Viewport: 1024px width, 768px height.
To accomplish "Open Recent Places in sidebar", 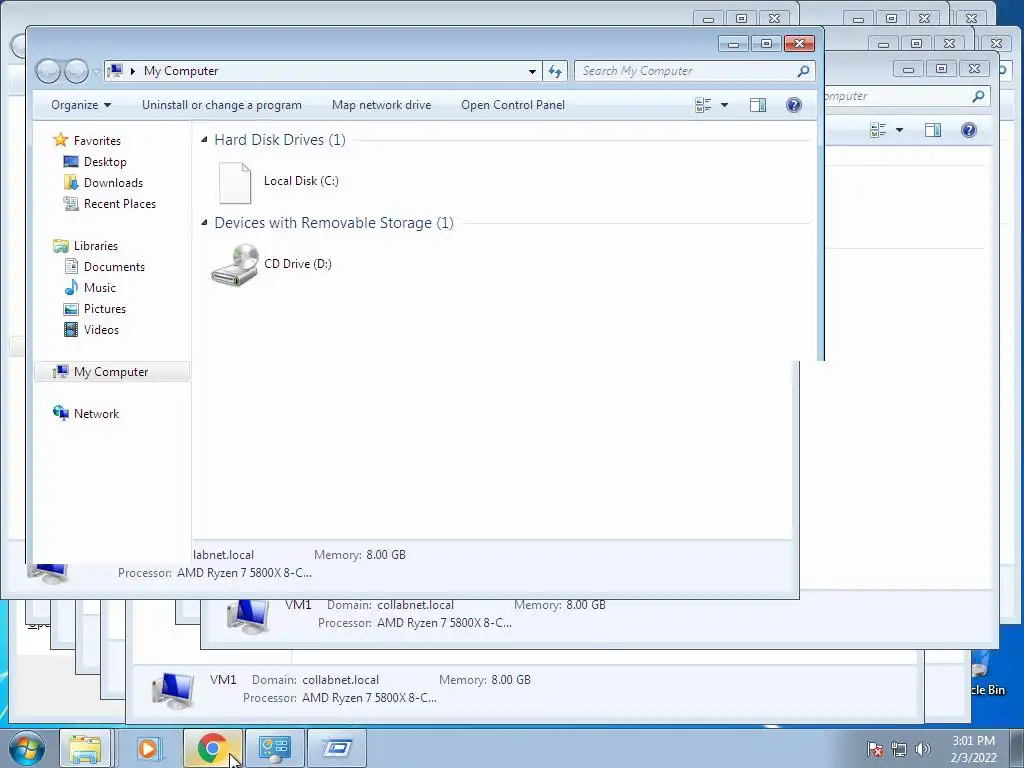I will (120, 203).
